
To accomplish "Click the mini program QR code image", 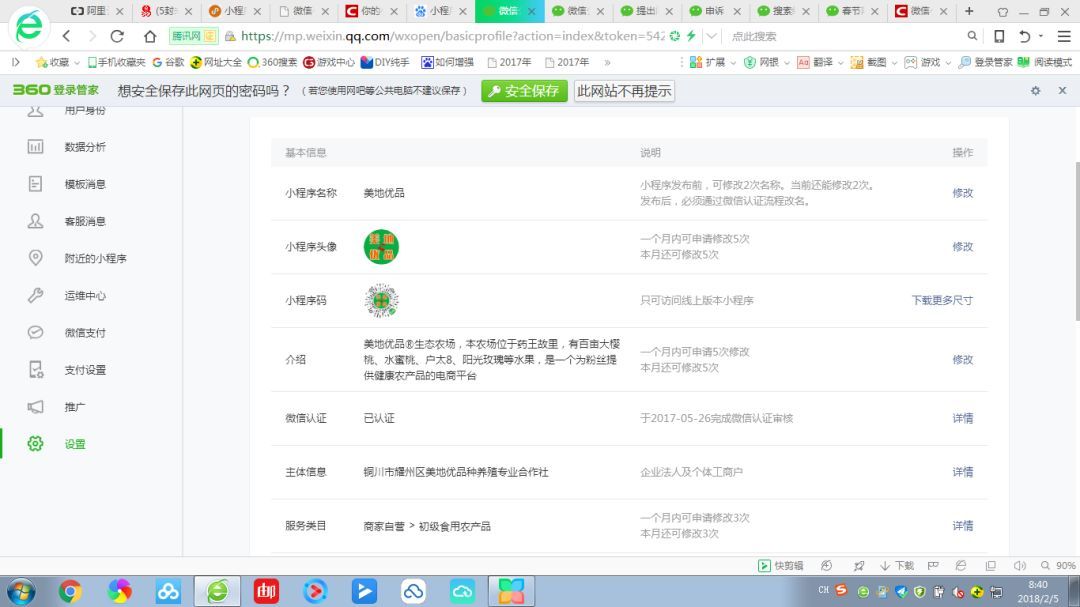I will click(381, 300).
